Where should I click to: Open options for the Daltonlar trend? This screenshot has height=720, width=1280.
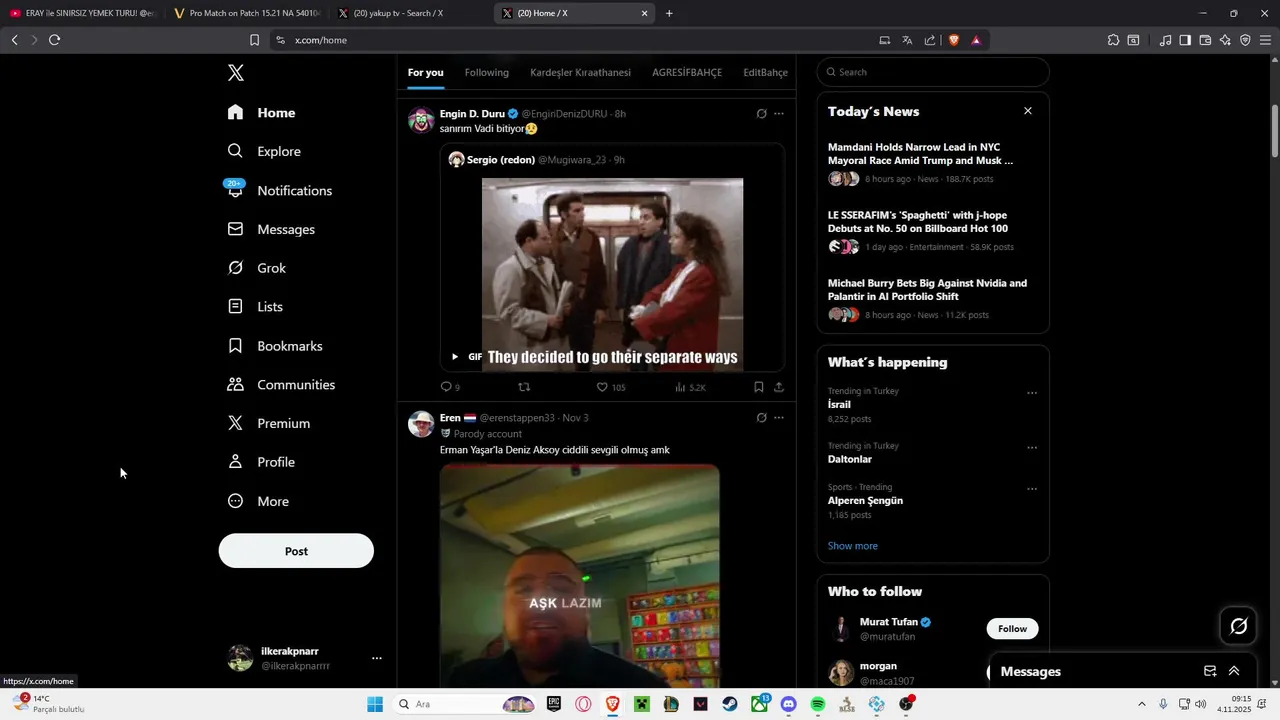pos(1032,448)
